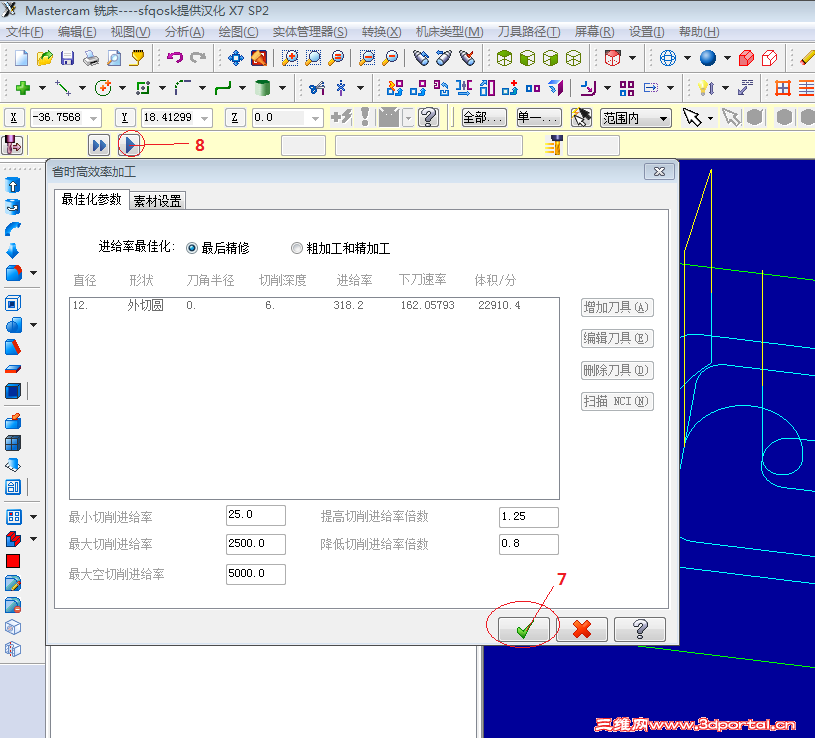This screenshot has width=815, height=738.
Task: Expand the Cylinder primitive dropdown arrow
Action: (x=282, y=88)
